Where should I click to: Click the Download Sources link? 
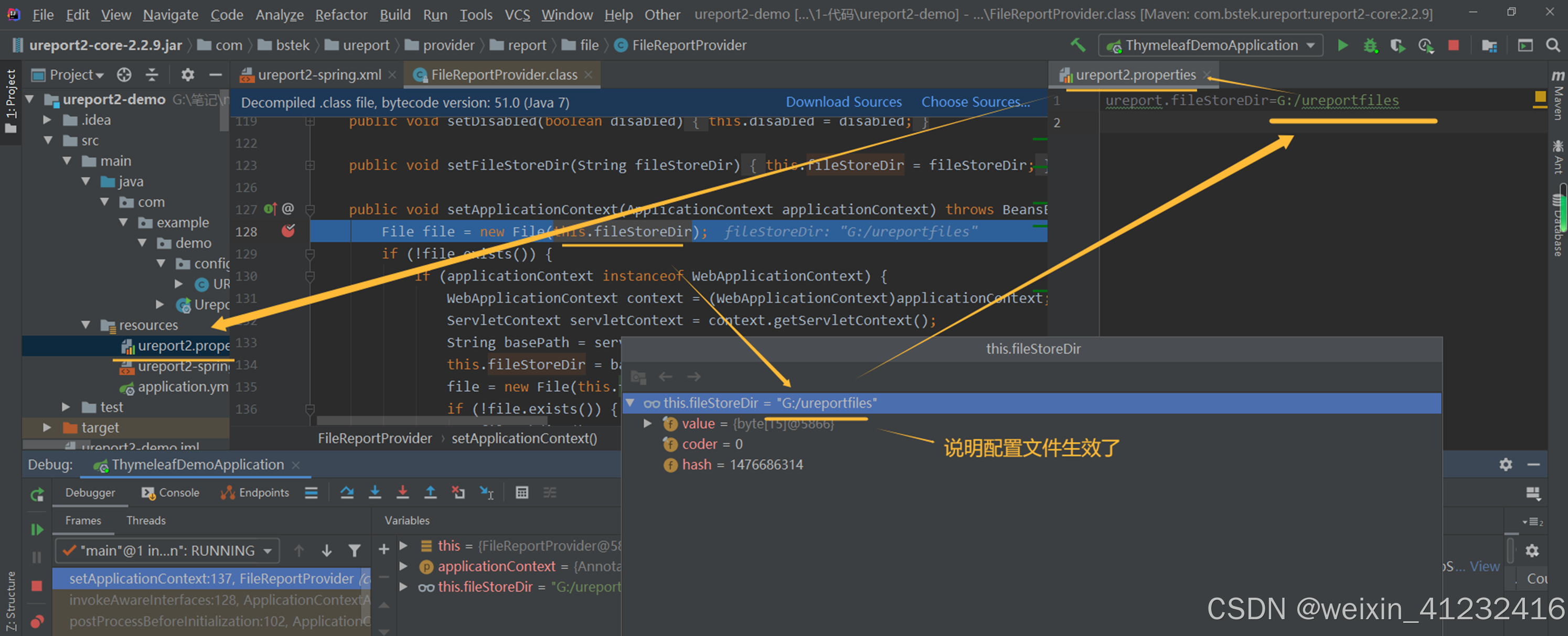click(x=843, y=102)
